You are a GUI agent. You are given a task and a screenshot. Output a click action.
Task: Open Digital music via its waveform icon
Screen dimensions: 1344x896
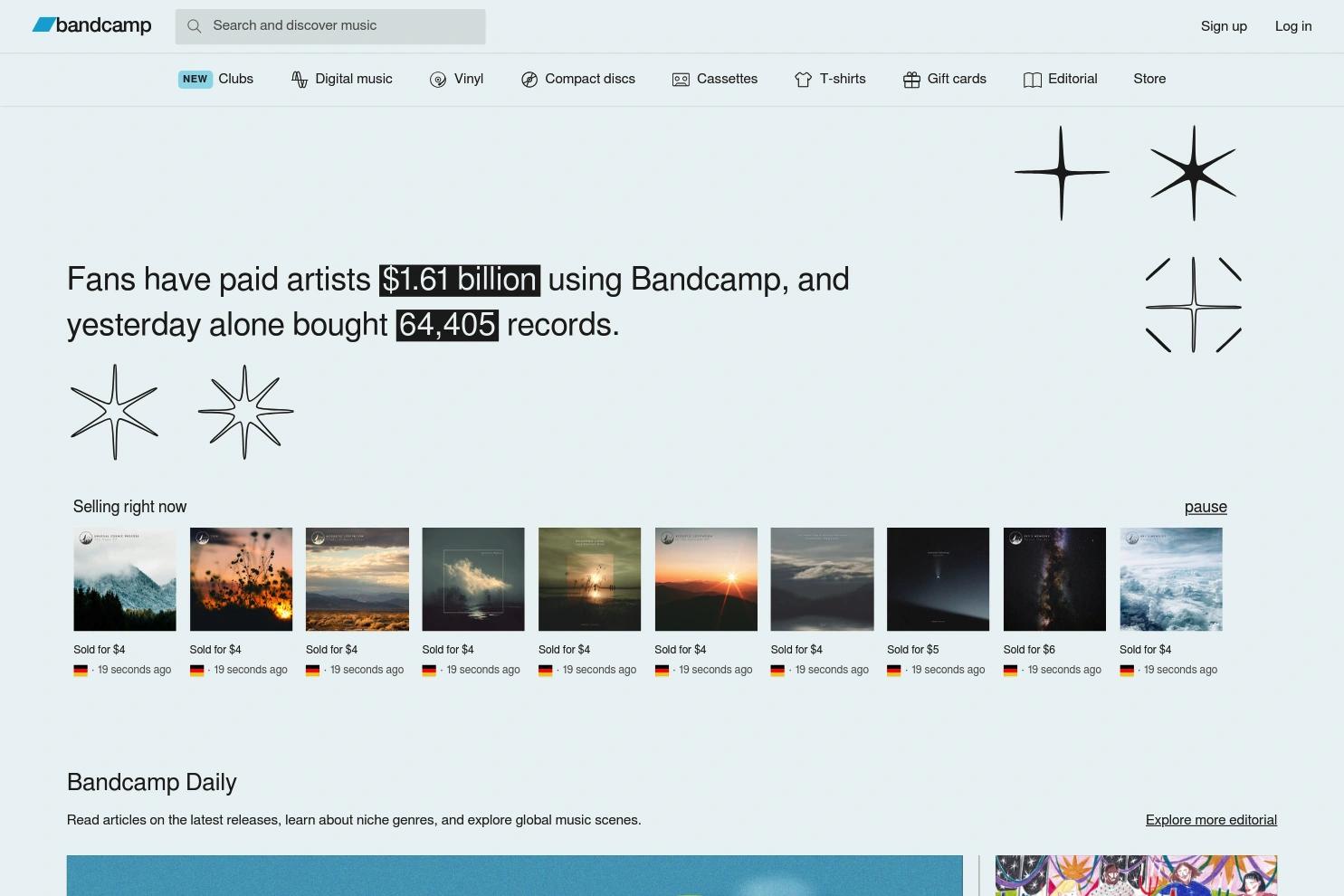pos(300,80)
